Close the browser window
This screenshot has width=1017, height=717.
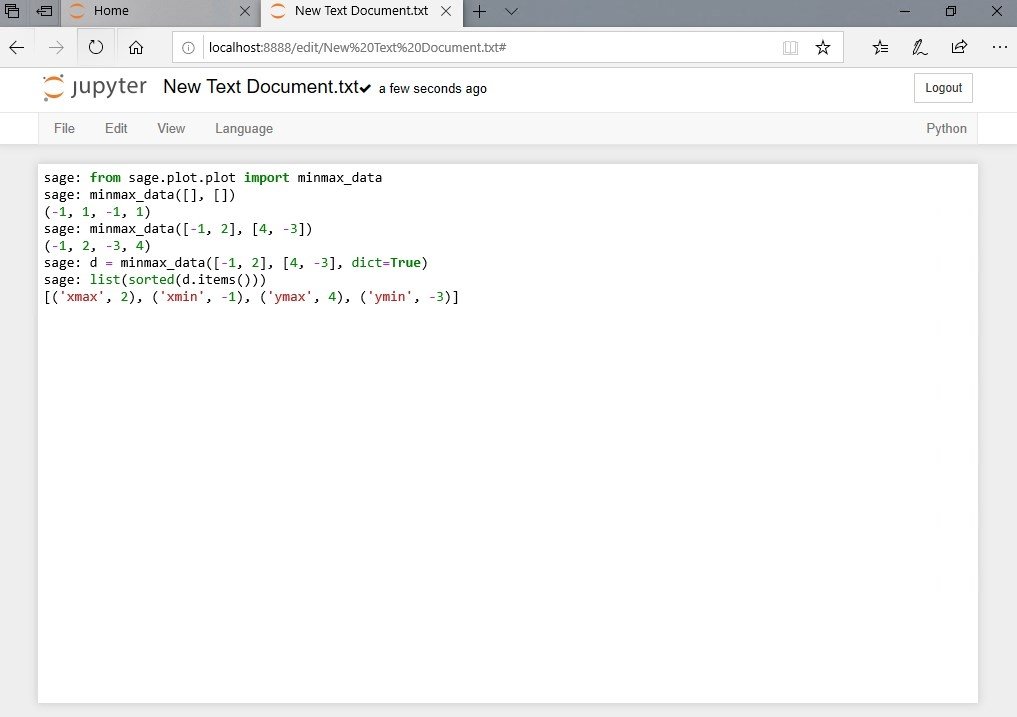pyautogui.click(x=997, y=11)
